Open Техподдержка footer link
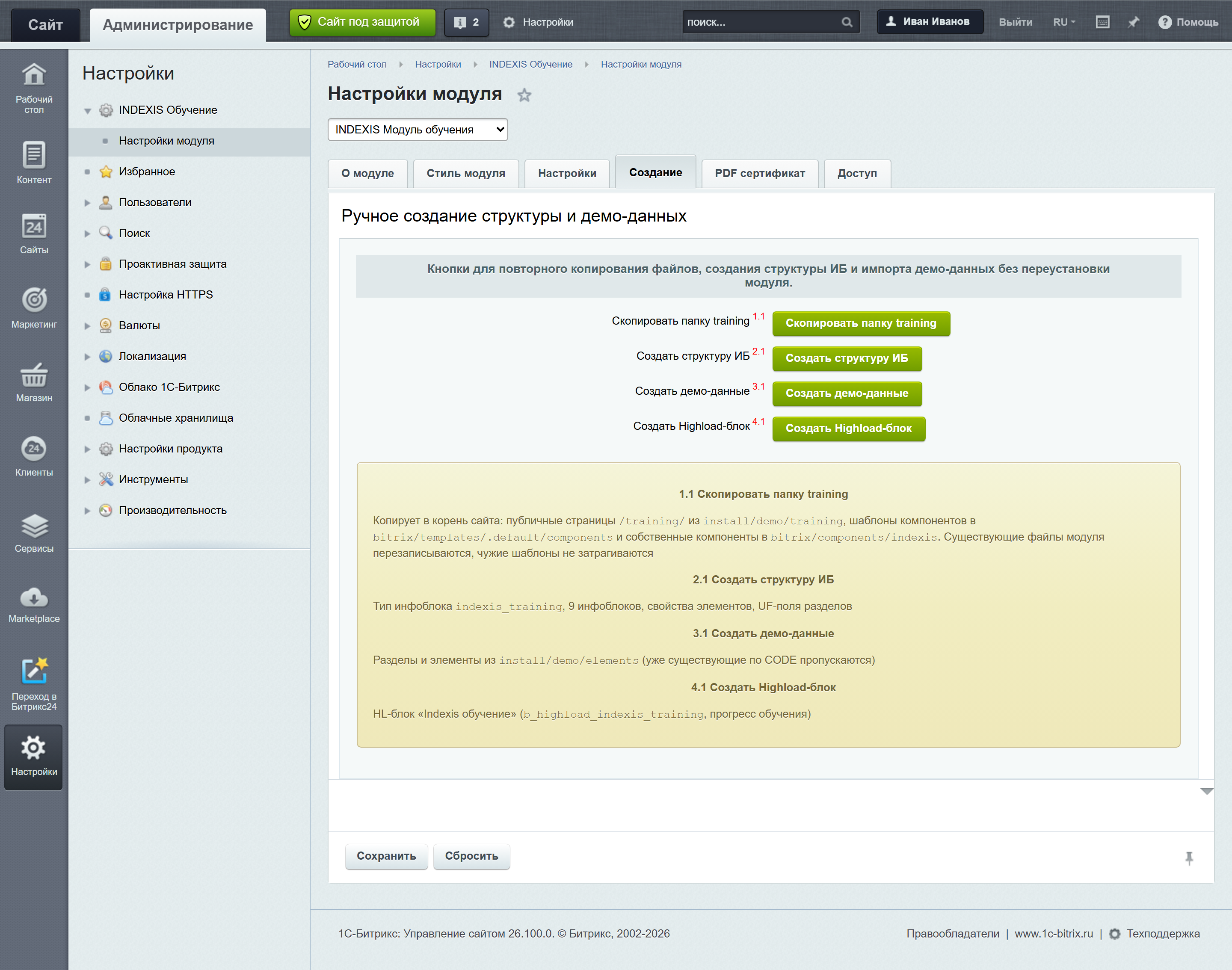This screenshot has height=970, width=1232. pyautogui.click(x=1163, y=934)
